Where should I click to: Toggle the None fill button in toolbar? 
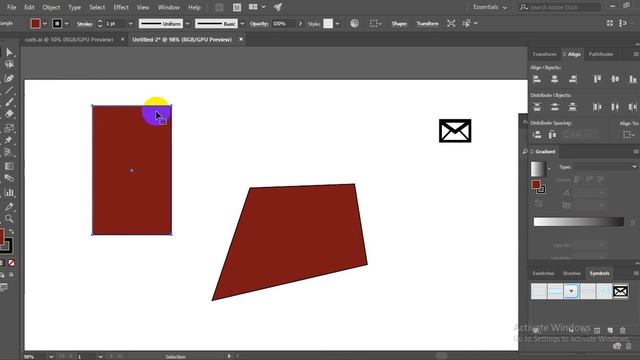[11, 263]
